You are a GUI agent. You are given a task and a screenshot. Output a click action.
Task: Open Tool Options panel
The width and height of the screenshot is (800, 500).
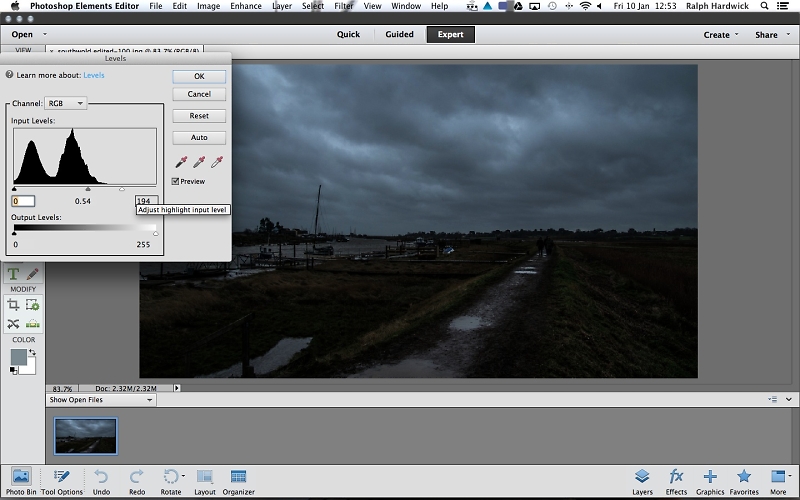coord(62,482)
